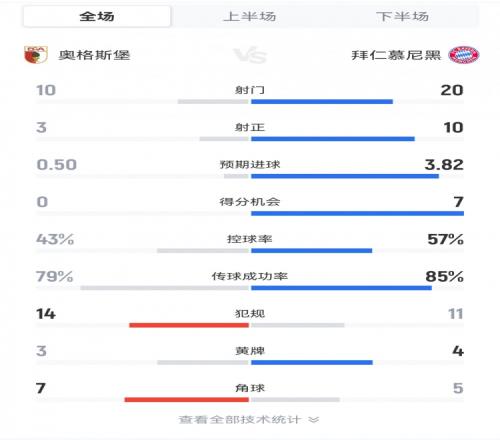This screenshot has width=500, height=440.
Task: Click the Augsburg club crest icon
Action: click(x=36, y=55)
